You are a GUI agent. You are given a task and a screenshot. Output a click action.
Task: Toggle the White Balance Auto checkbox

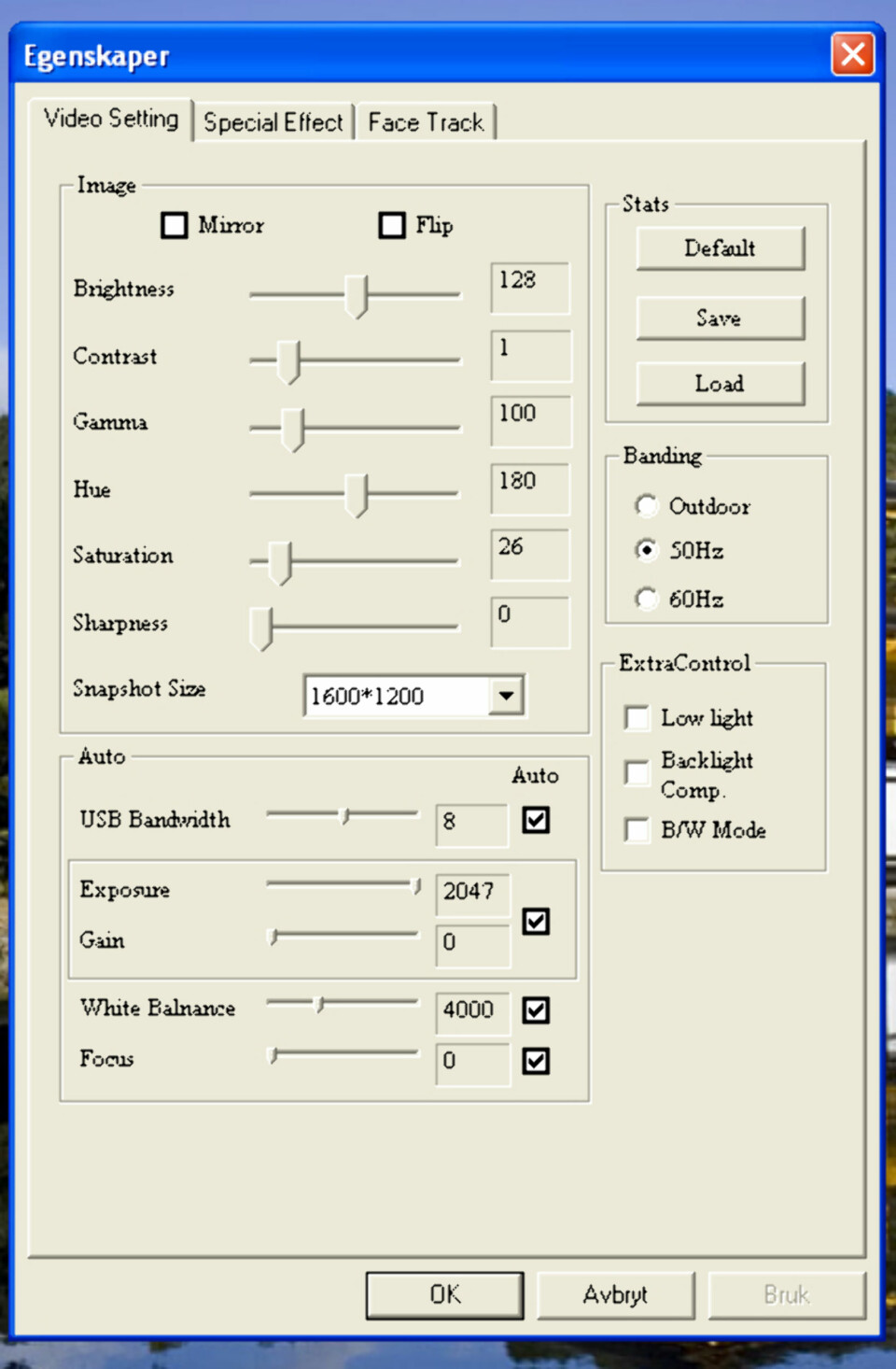pyautogui.click(x=536, y=1010)
